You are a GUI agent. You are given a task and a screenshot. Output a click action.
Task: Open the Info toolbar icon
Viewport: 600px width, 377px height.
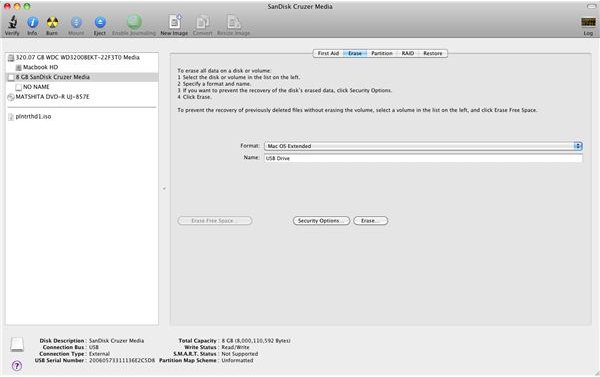pos(33,22)
